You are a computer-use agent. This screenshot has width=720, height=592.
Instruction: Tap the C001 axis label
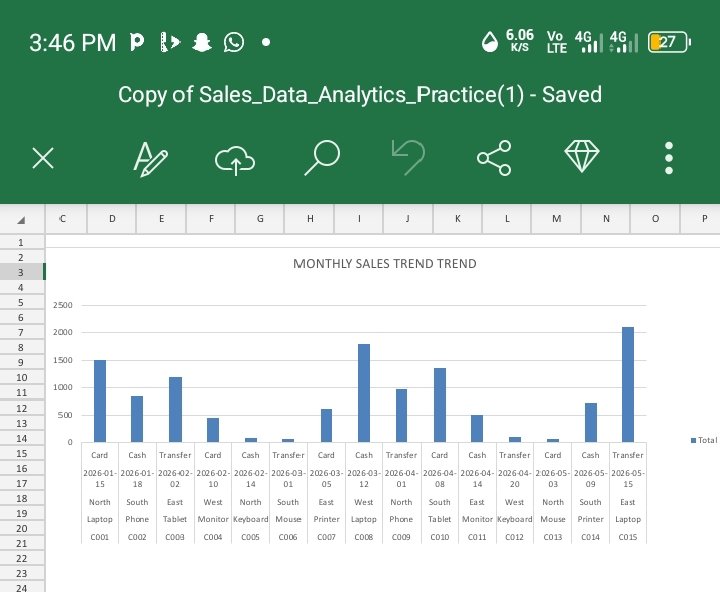pos(100,537)
